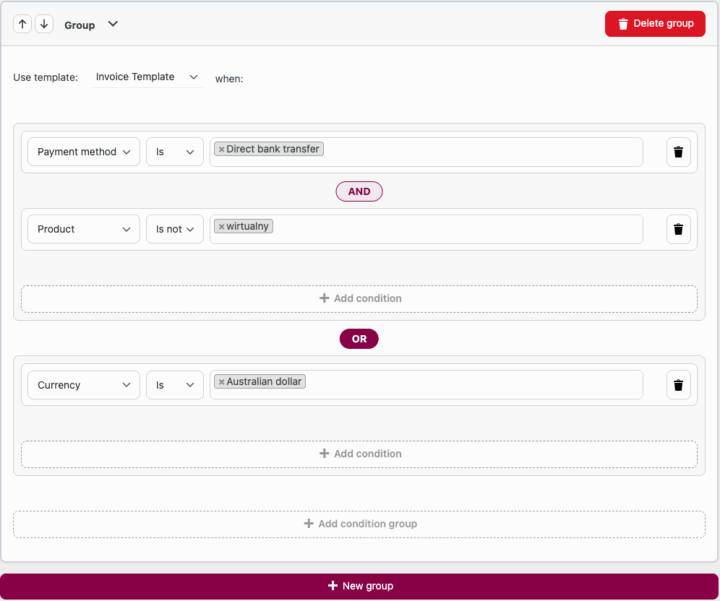
Task: Toggle the AND operator between conditions
Action: click(359, 191)
